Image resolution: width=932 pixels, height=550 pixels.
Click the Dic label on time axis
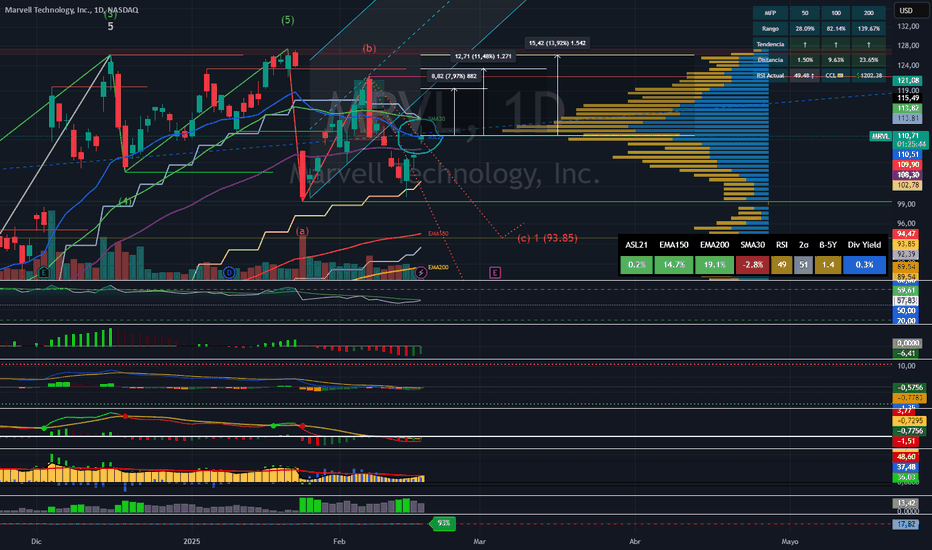(36, 541)
